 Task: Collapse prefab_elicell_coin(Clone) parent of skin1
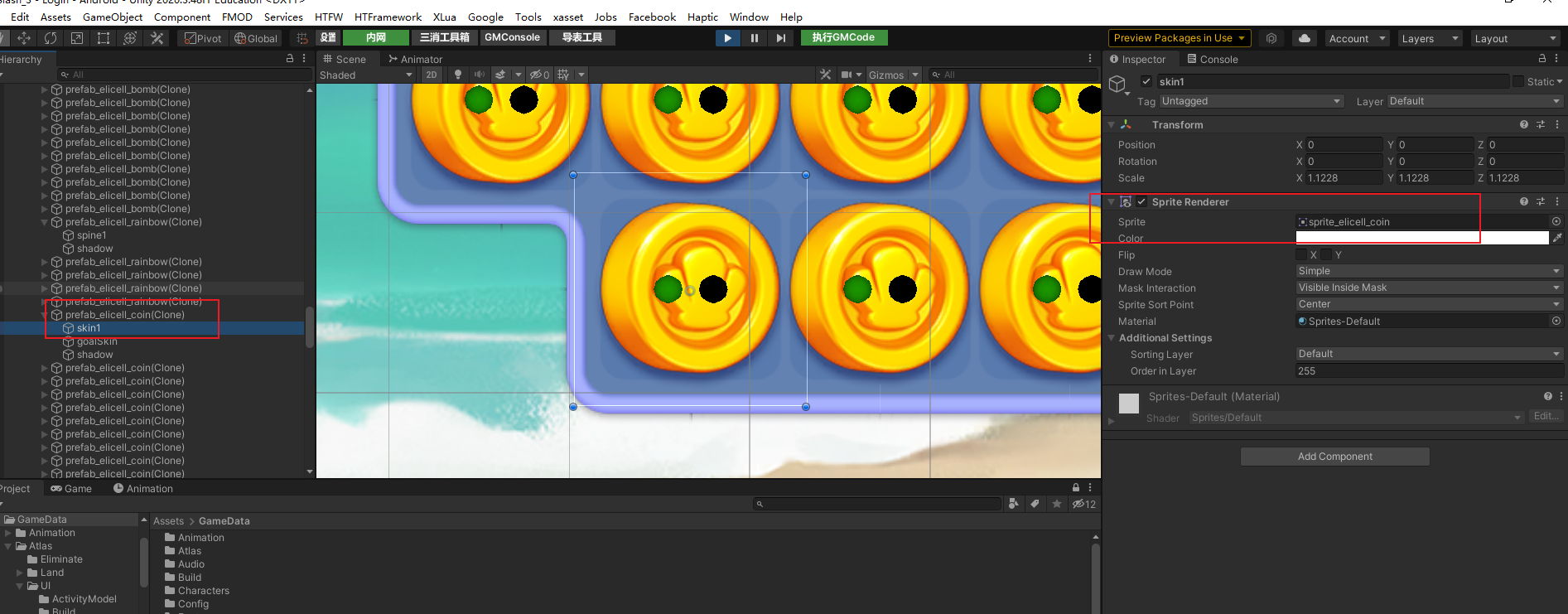pos(45,315)
